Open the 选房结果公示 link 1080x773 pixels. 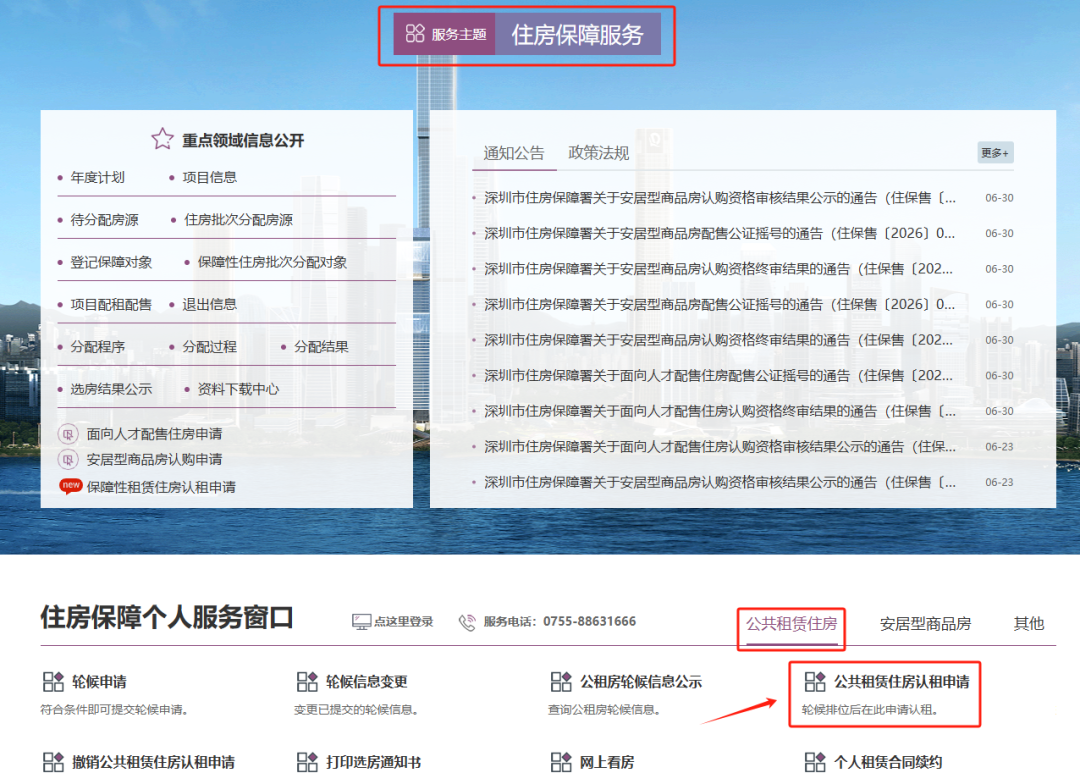click(x=111, y=389)
